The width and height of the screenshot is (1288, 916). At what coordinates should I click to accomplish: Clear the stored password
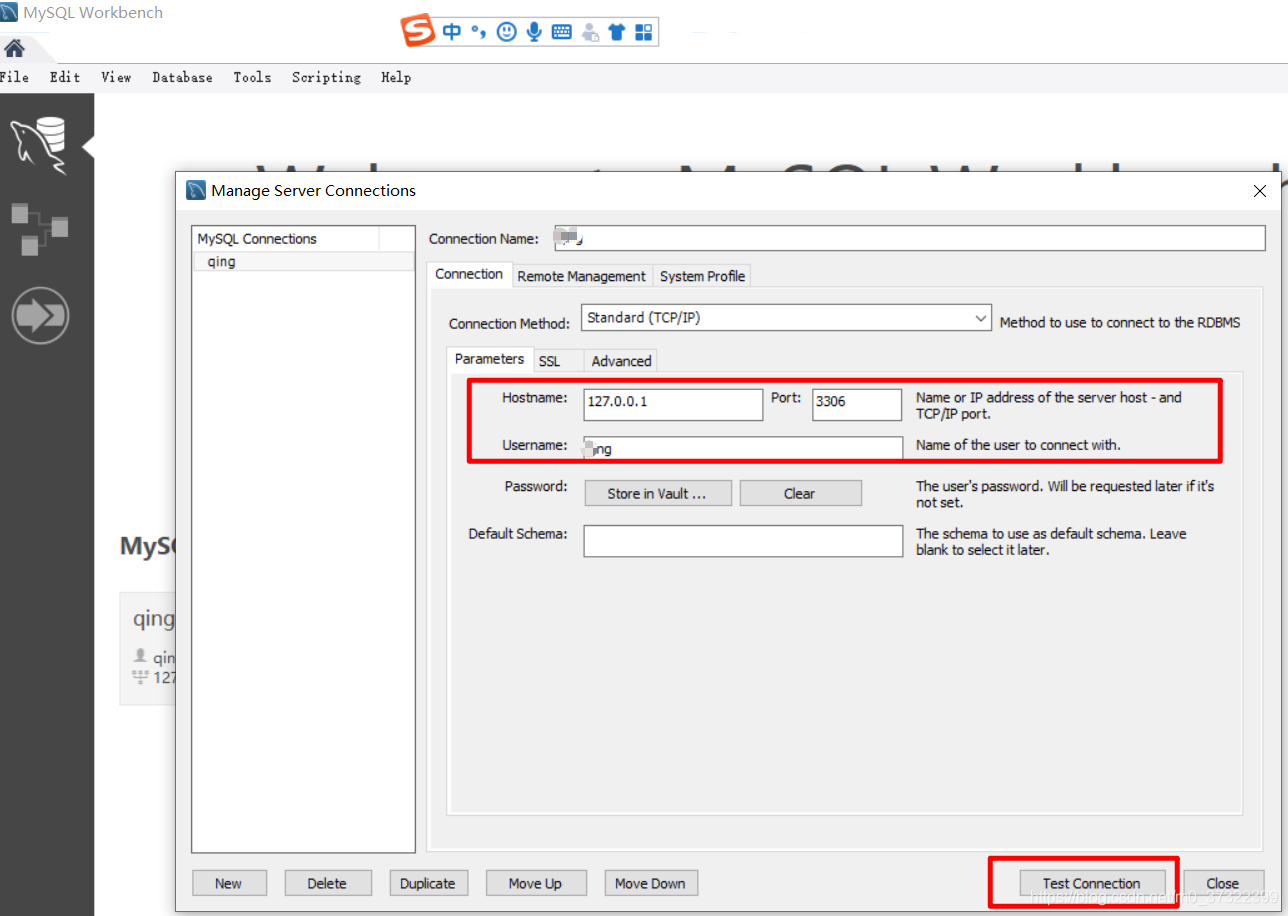(x=800, y=493)
